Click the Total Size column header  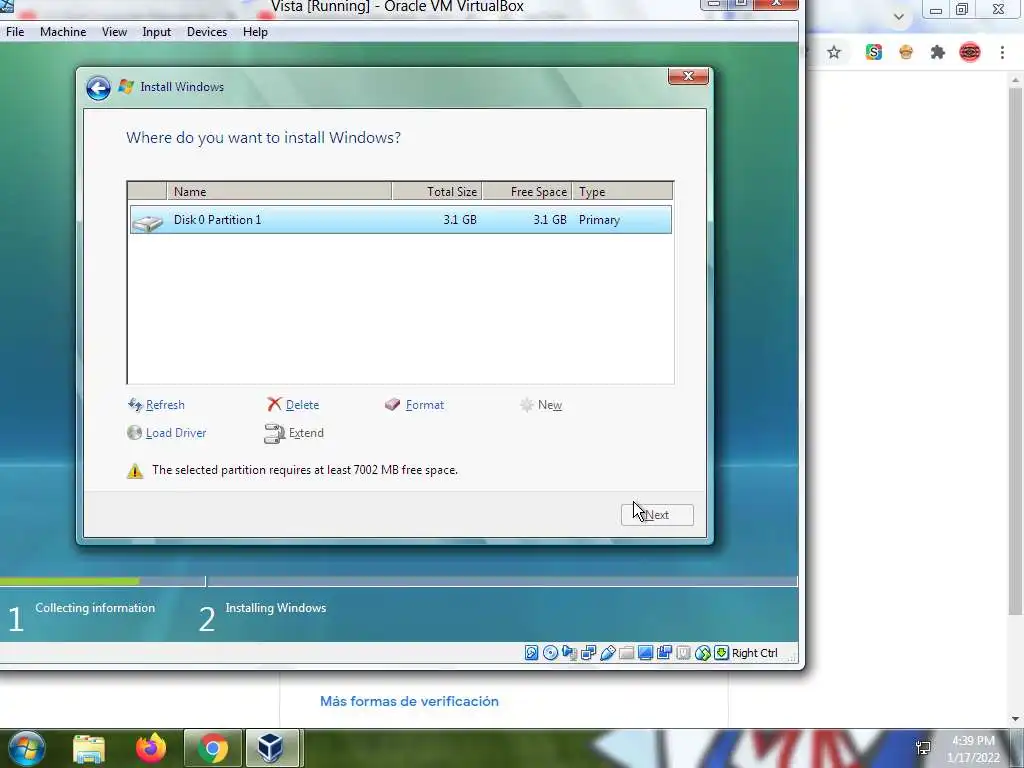coord(437,191)
